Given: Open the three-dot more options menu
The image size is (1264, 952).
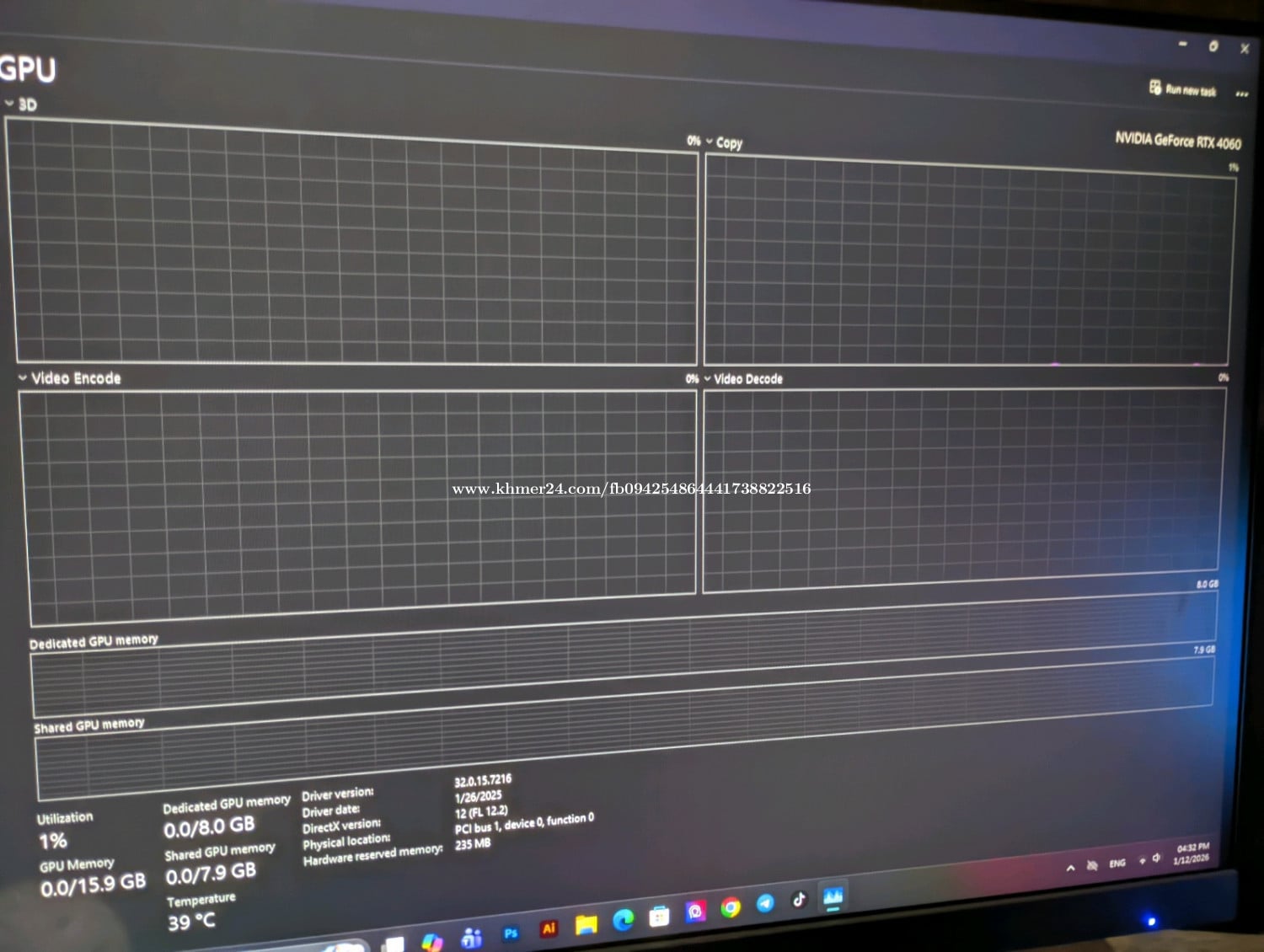Looking at the screenshot, I should (1241, 94).
